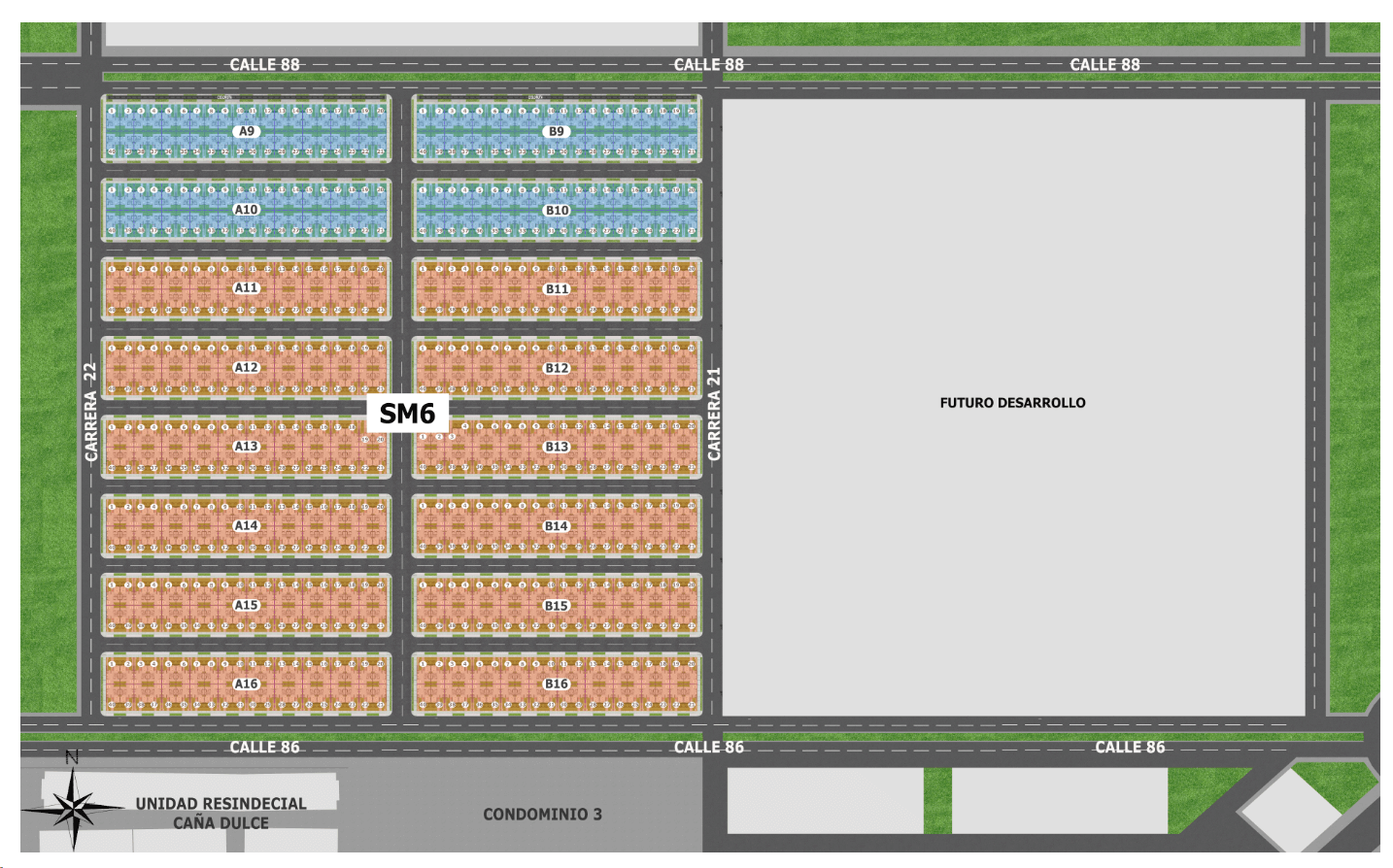Click block A15 label
Viewport: 1393px width, 868px height.
247,605
